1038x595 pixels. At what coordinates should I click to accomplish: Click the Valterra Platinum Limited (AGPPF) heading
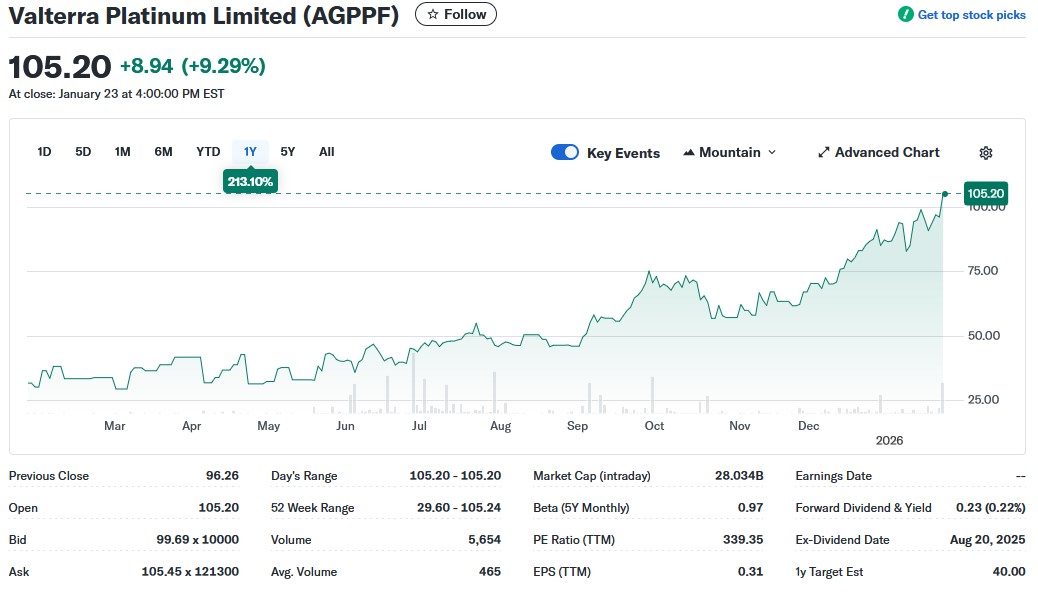coord(204,15)
